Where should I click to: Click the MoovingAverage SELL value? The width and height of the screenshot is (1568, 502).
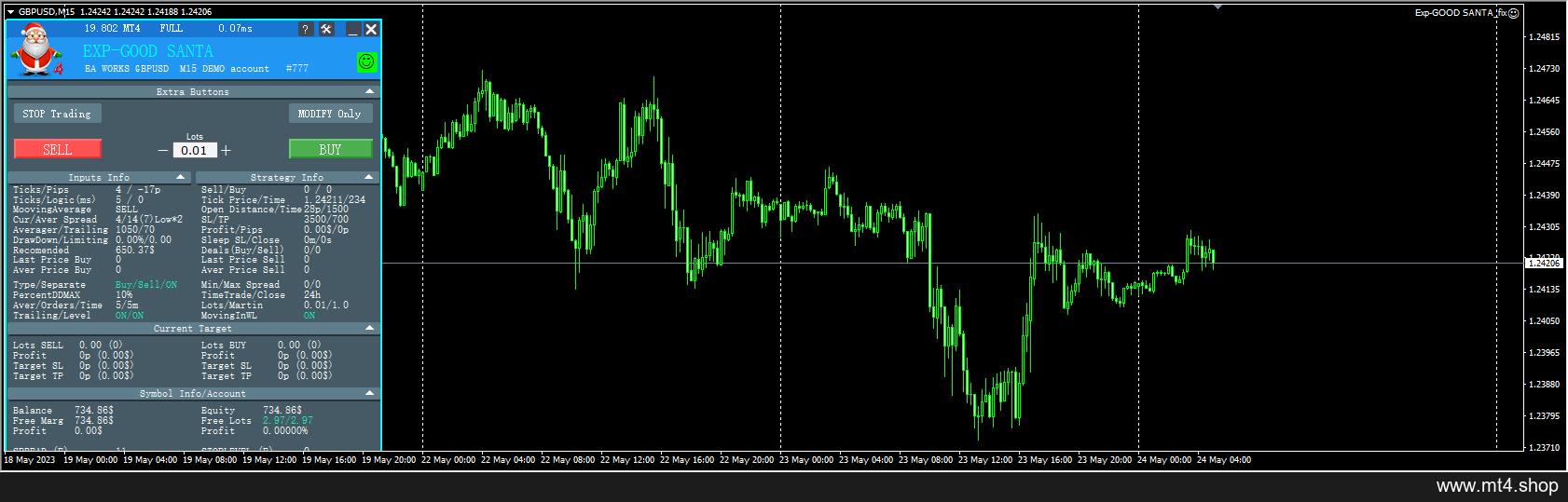[127, 210]
